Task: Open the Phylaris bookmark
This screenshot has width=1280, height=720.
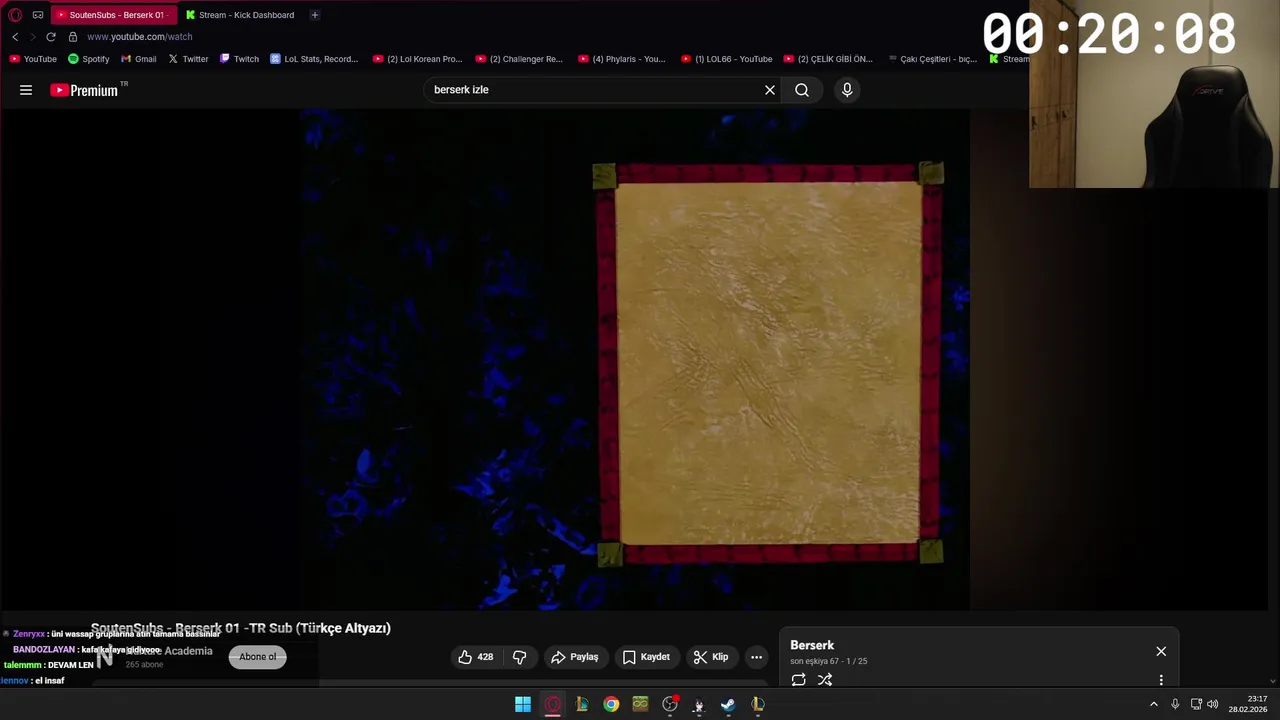Action: click(622, 59)
